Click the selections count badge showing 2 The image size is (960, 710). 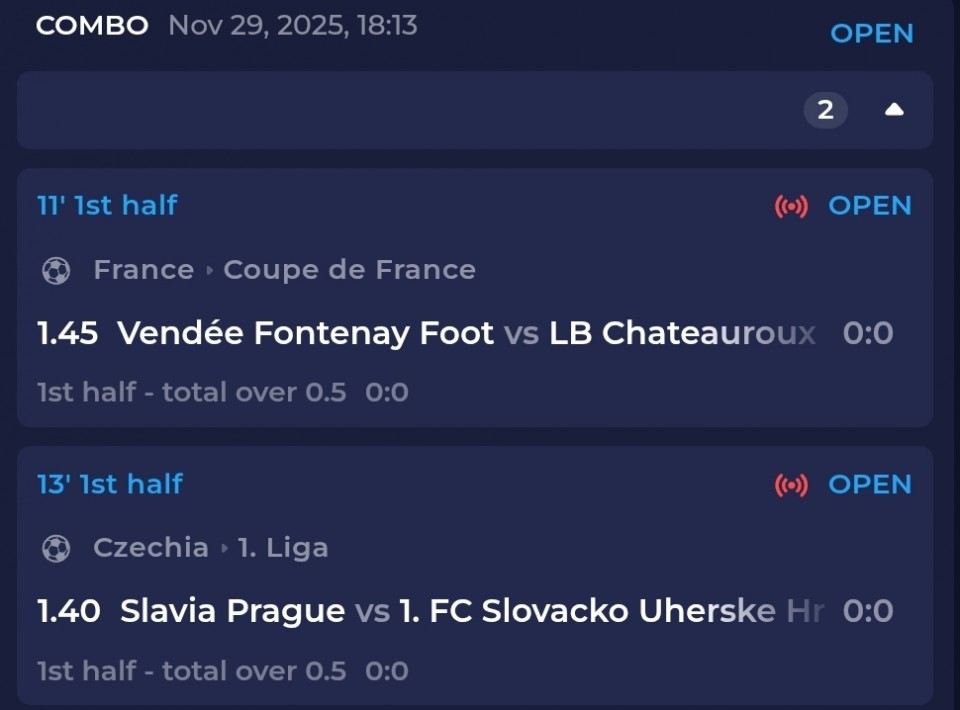825,110
